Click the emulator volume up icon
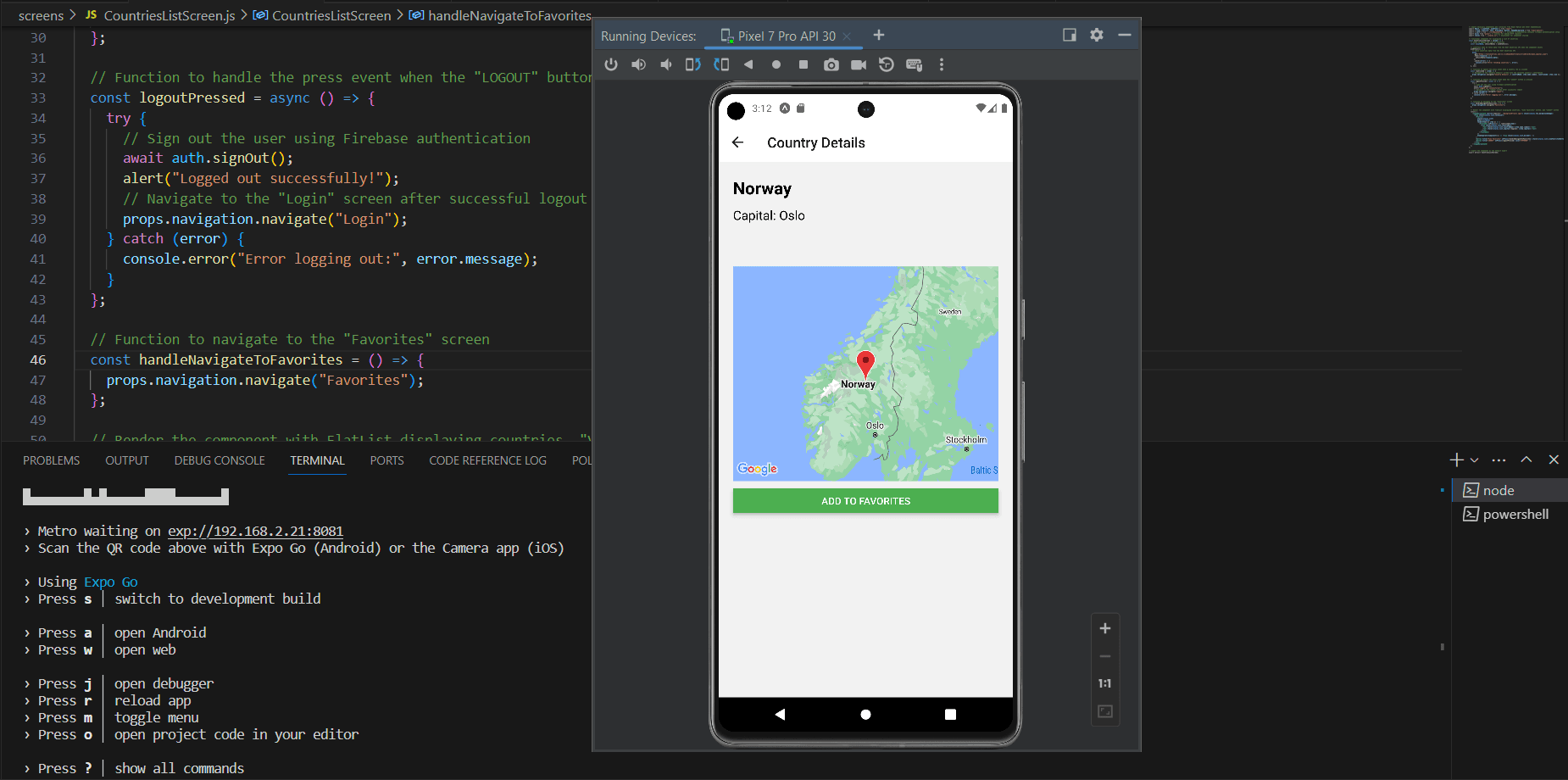 [x=638, y=64]
